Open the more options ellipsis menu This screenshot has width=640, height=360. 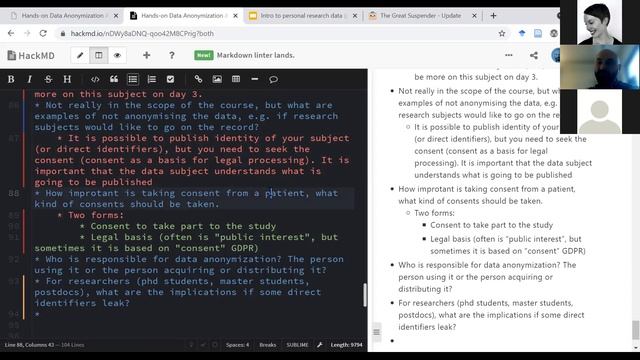(x=509, y=55)
